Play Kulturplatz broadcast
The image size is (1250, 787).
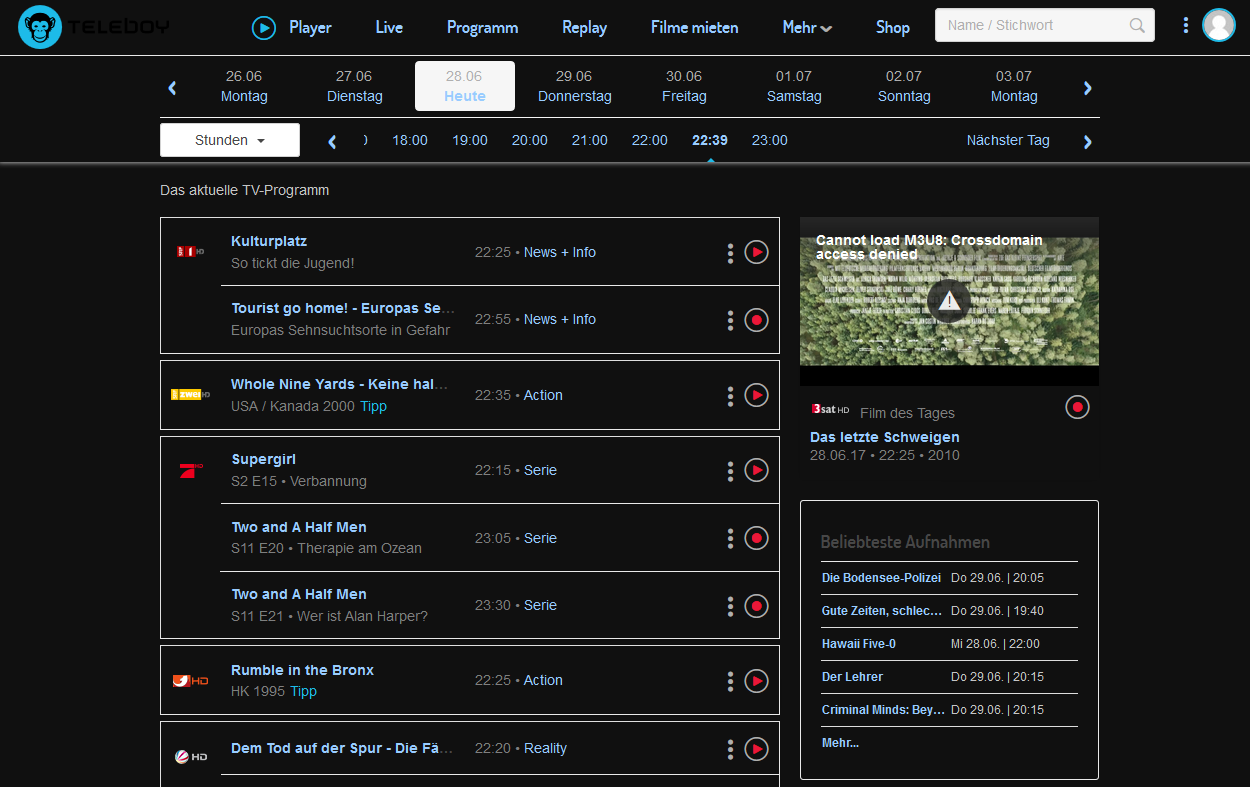tap(757, 253)
